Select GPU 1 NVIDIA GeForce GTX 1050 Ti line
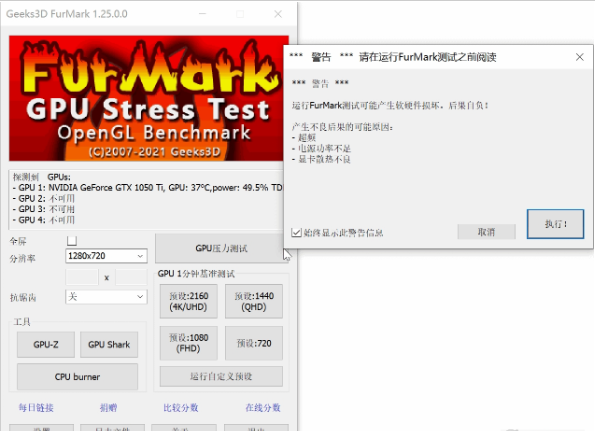Screen dimensions: 595x431 [148, 188]
